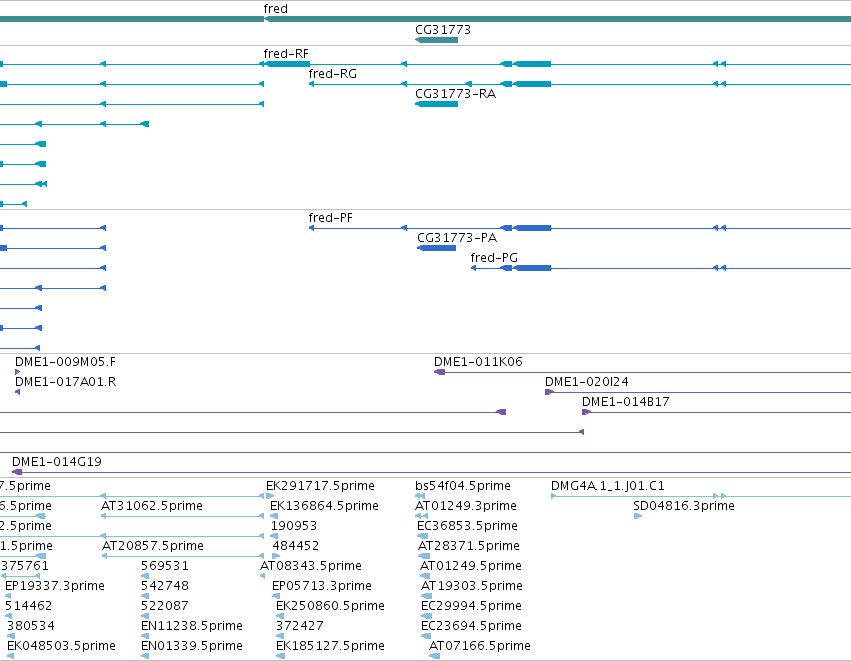Click the AT01249.3prime EST label

[466, 506]
